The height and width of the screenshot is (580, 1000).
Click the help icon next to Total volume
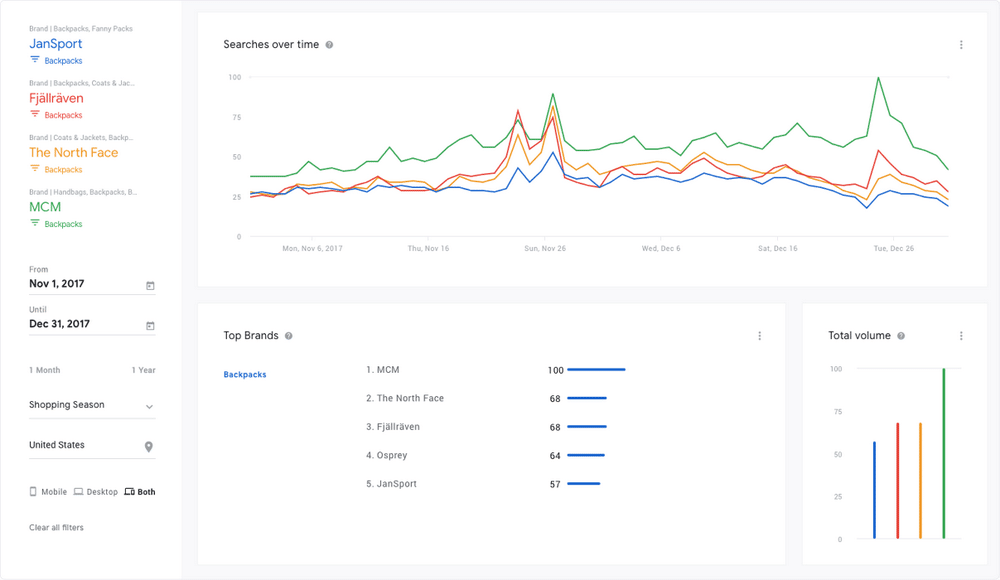point(901,336)
